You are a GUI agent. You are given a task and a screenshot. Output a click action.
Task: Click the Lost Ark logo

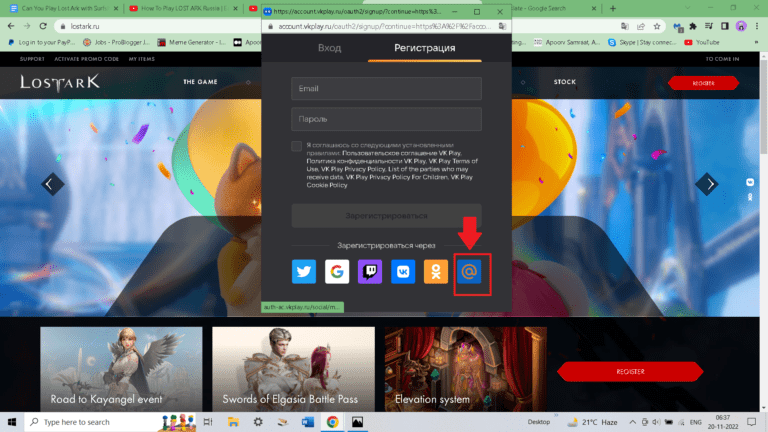pos(60,83)
